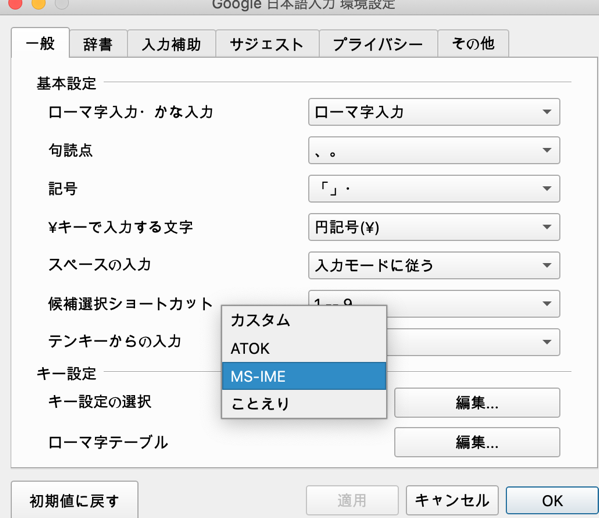Image resolution: width=599 pixels, height=518 pixels.
Task: Expand the スペースの入力 dropdown
Action: pyautogui.click(x=434, y=265)
